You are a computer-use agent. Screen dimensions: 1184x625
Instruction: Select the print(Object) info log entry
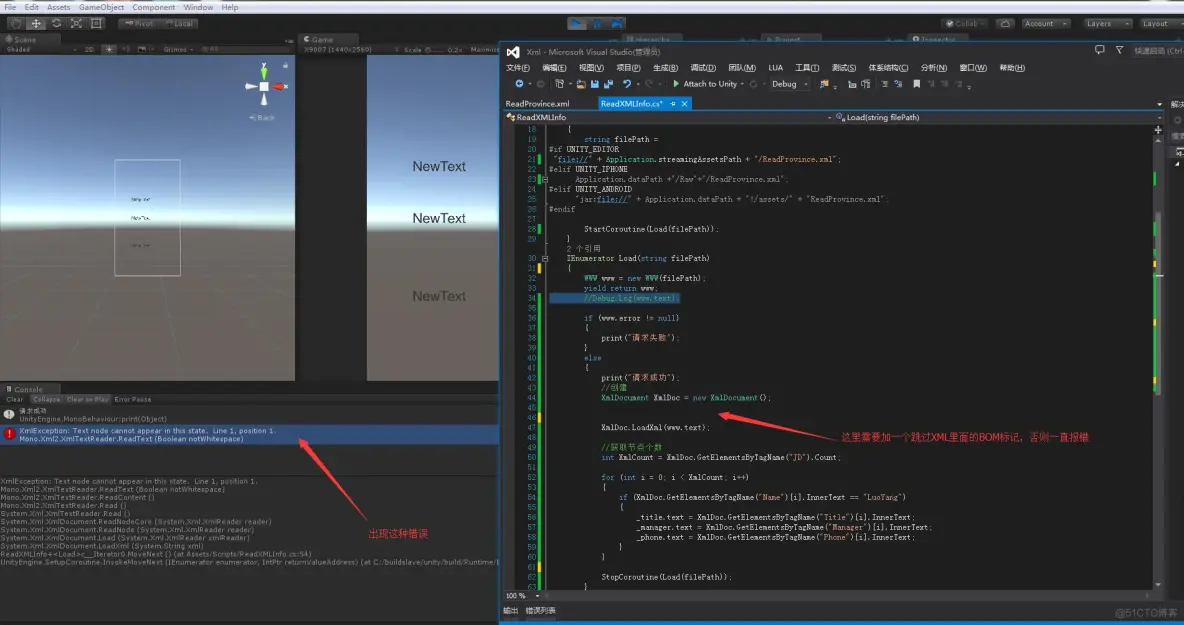click(249, 414)
